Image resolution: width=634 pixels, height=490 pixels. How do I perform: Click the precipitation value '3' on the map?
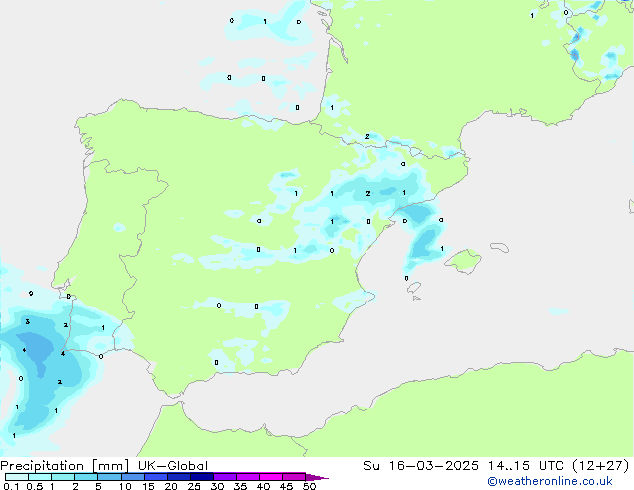point(27,322)
